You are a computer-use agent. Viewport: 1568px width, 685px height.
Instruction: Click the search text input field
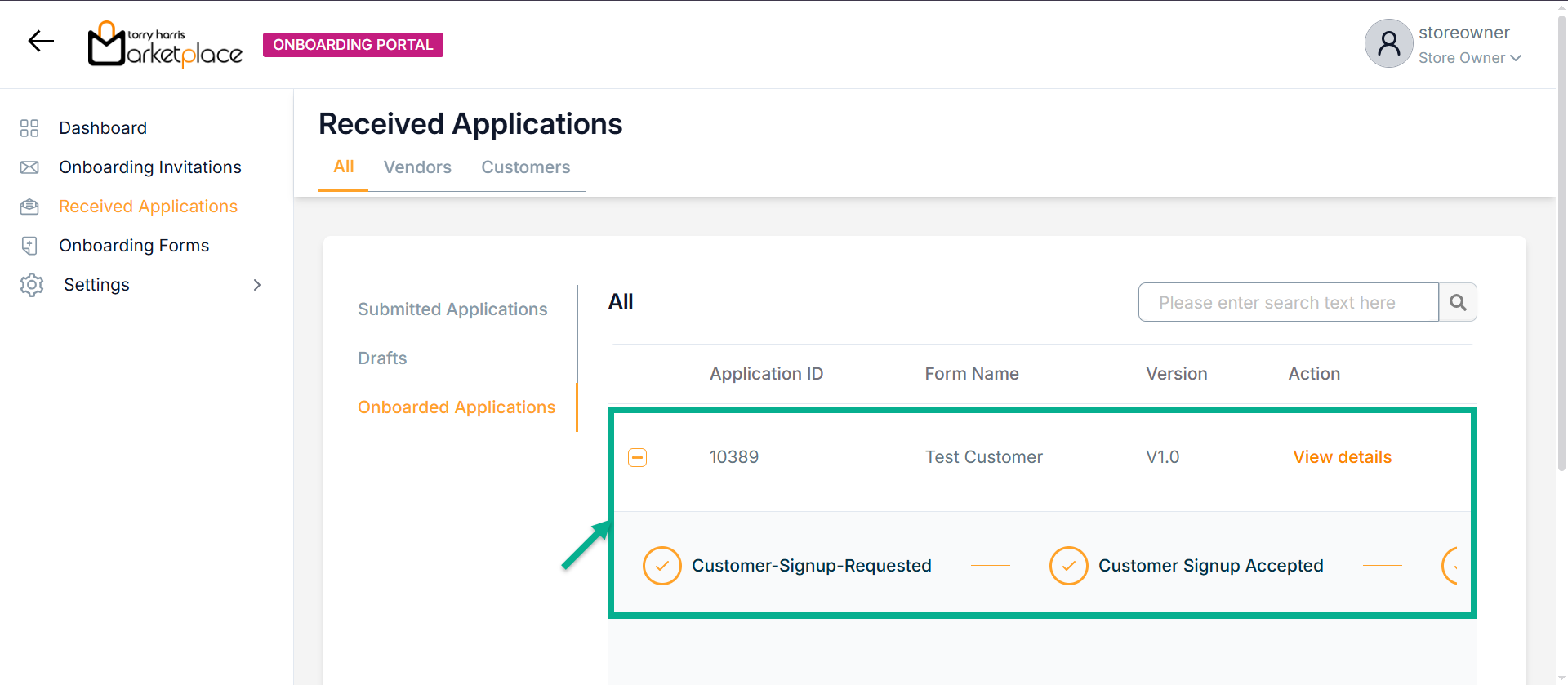click(x=1288, y=303)
